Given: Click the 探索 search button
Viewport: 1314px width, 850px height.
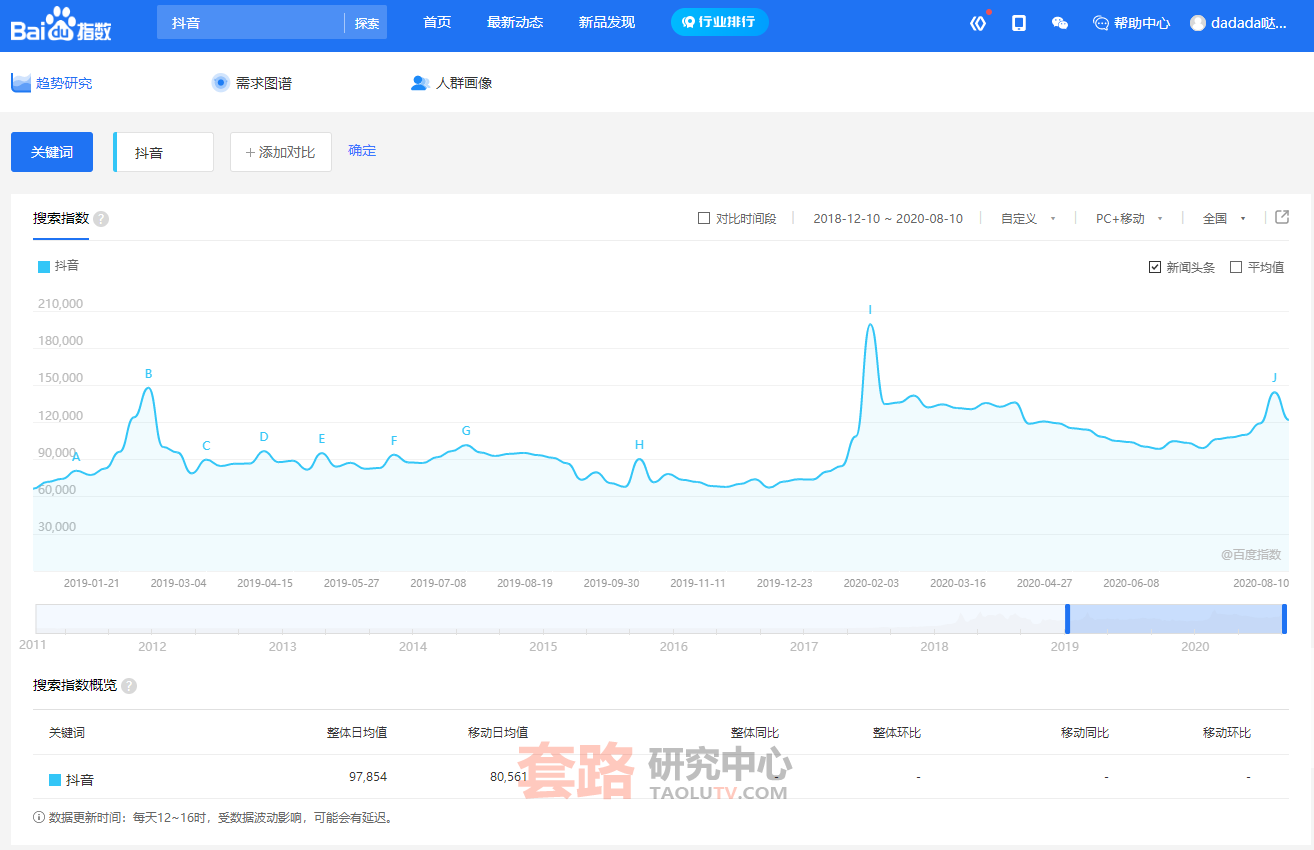Looking at the screenshot, I should 367,23.
